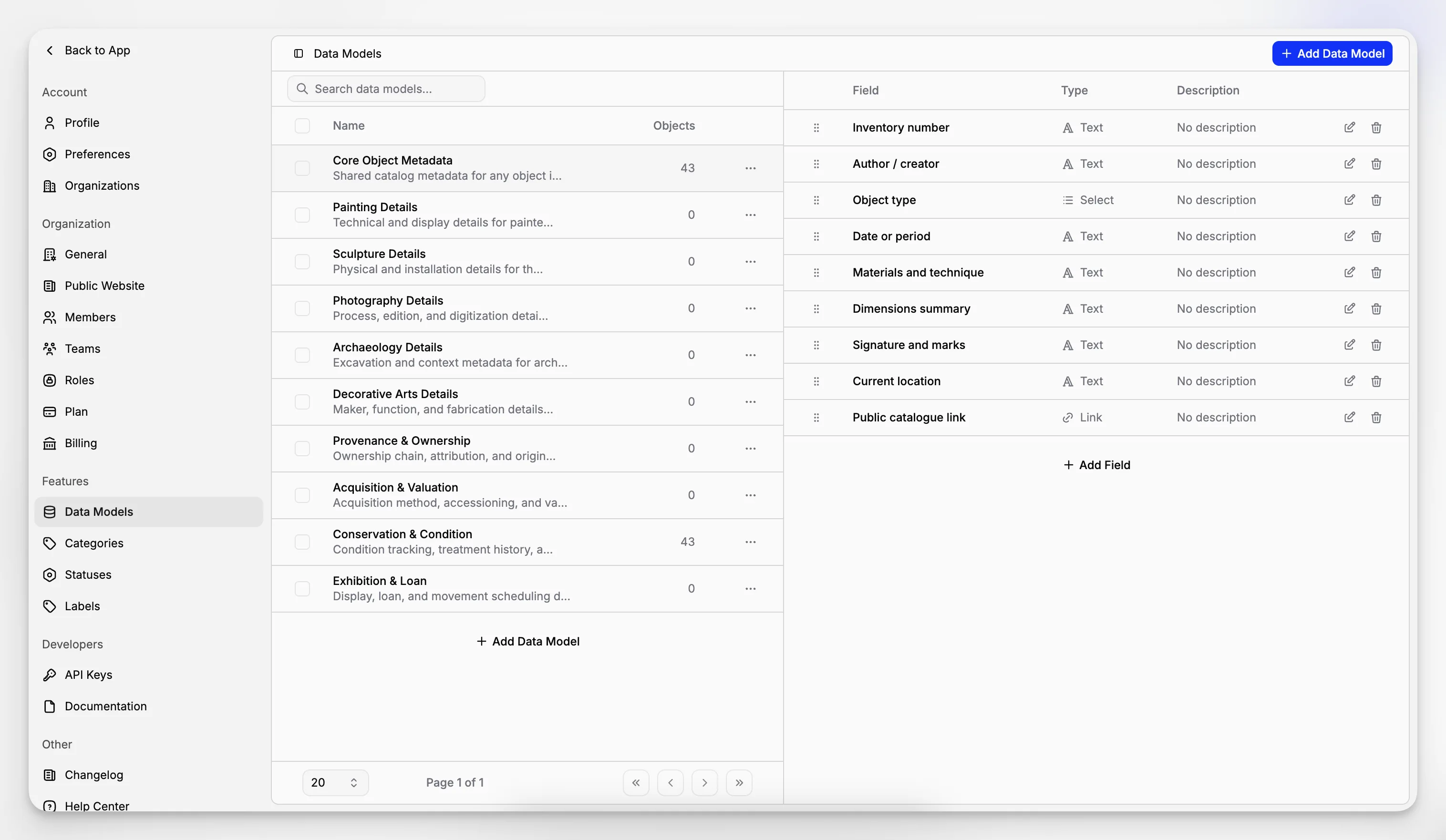This screenshot has height=840, width=1446.
Task: Check the Decorative Arts Details row checkbox
Action: 302,401
